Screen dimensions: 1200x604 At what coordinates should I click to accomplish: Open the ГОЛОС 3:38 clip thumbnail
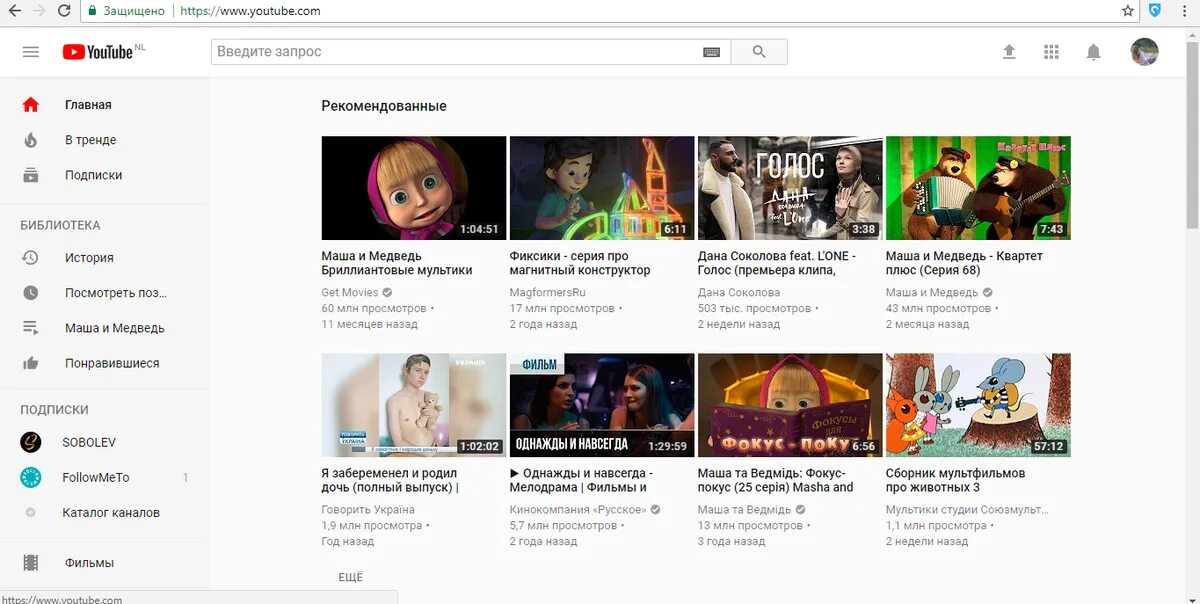click(x=789, y=188)
